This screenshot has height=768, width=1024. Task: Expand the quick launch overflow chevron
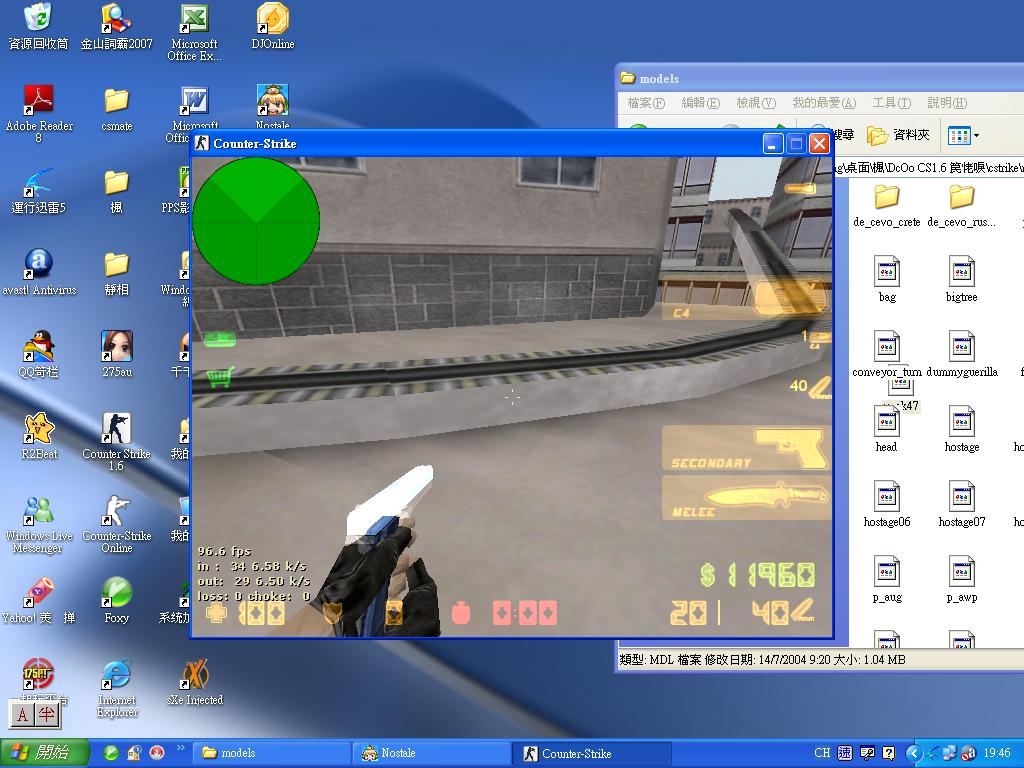181,748
